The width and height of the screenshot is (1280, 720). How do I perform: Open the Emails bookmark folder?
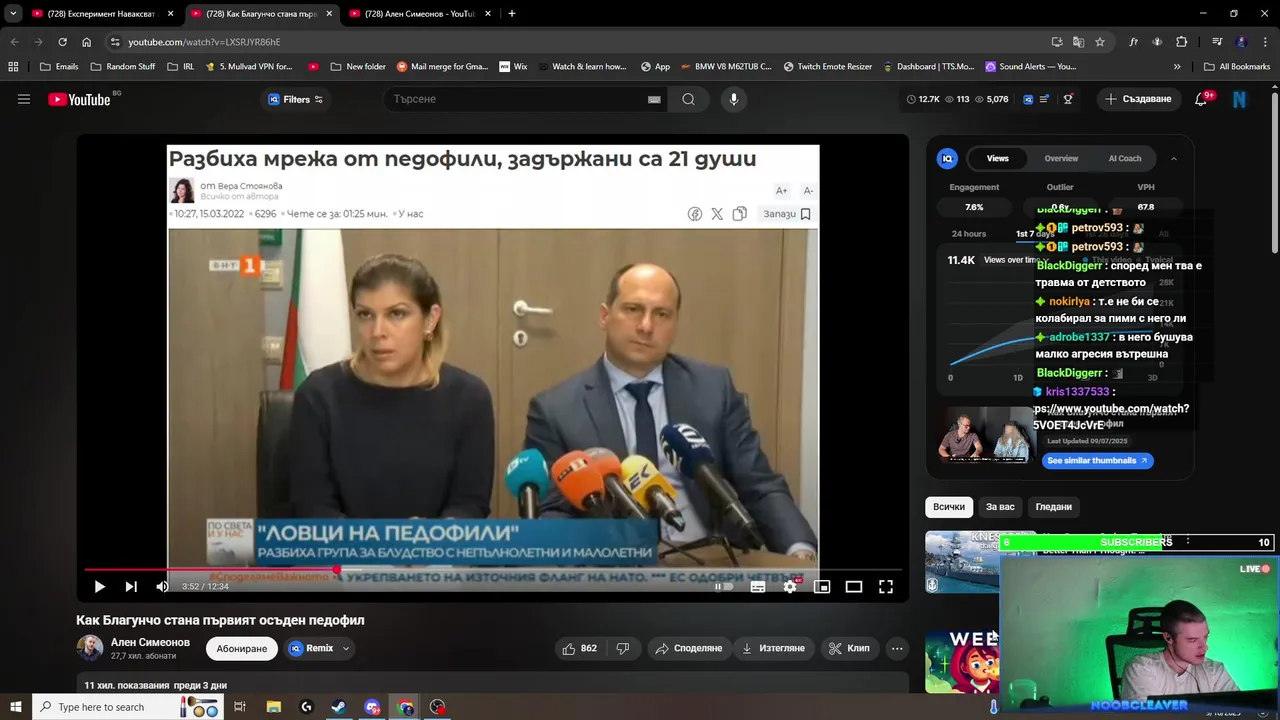click(58, 67)
